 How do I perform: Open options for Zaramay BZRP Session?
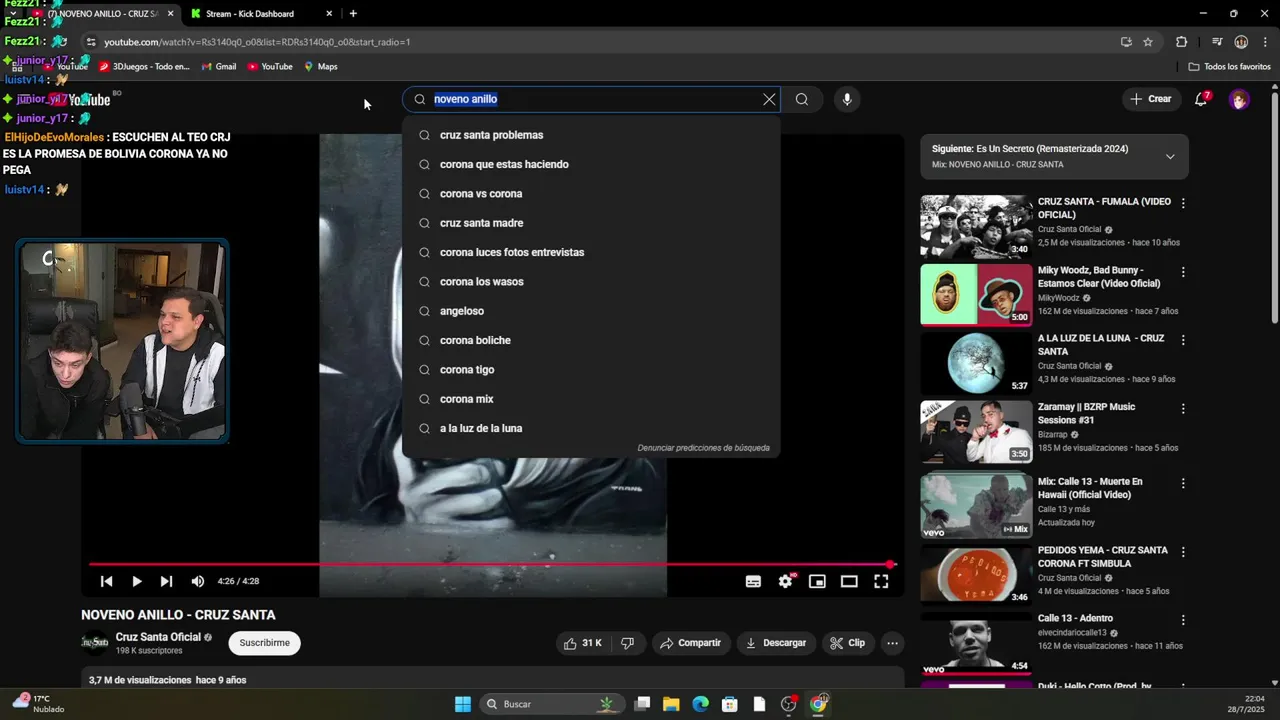pyautogui.click(x=1183, y=409)
